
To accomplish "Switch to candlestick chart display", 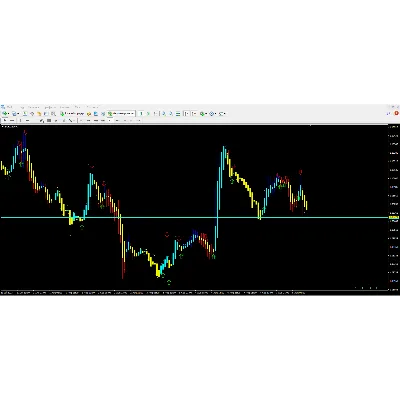I will point(148,114).
